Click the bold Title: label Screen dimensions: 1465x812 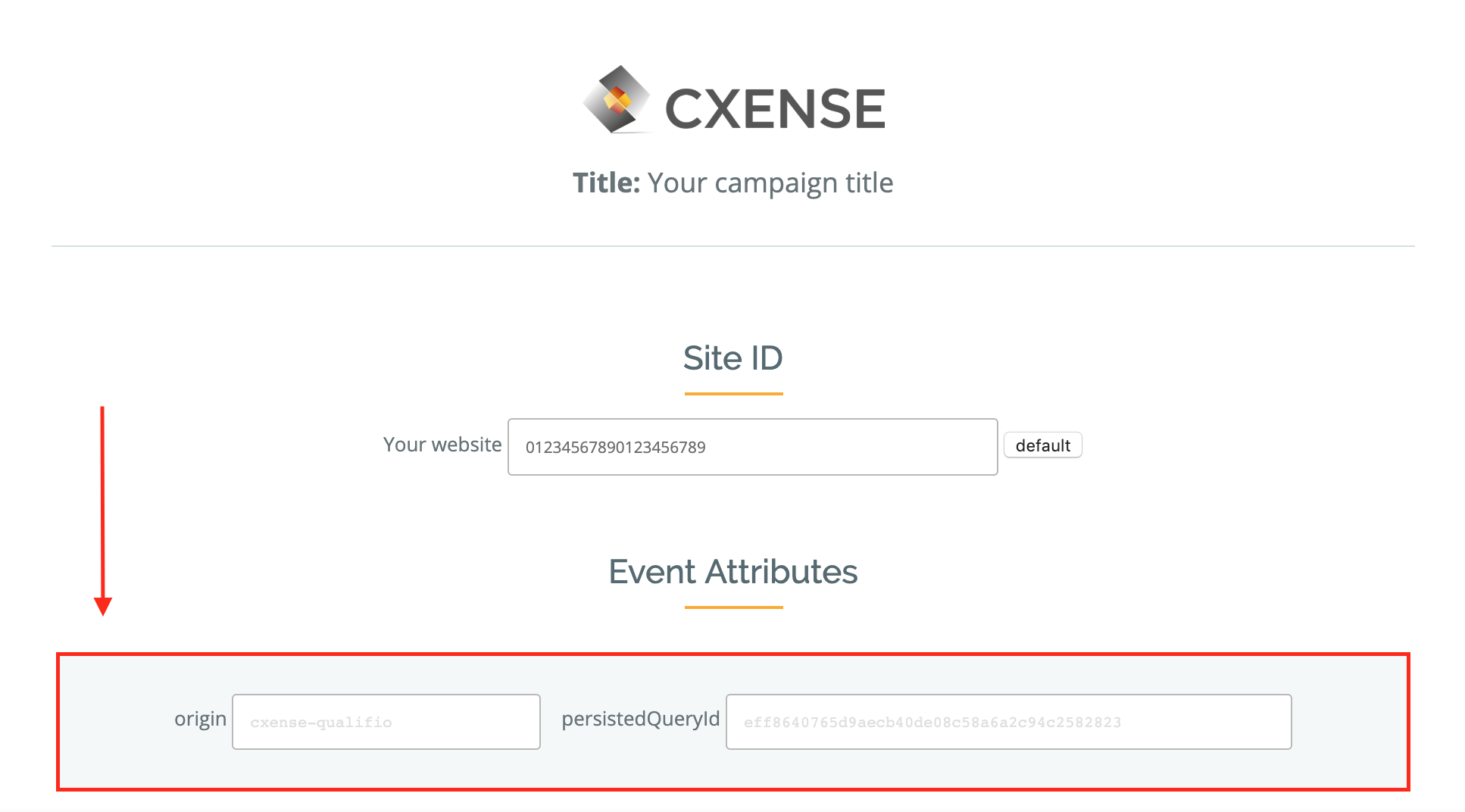(x=606, y=183)
